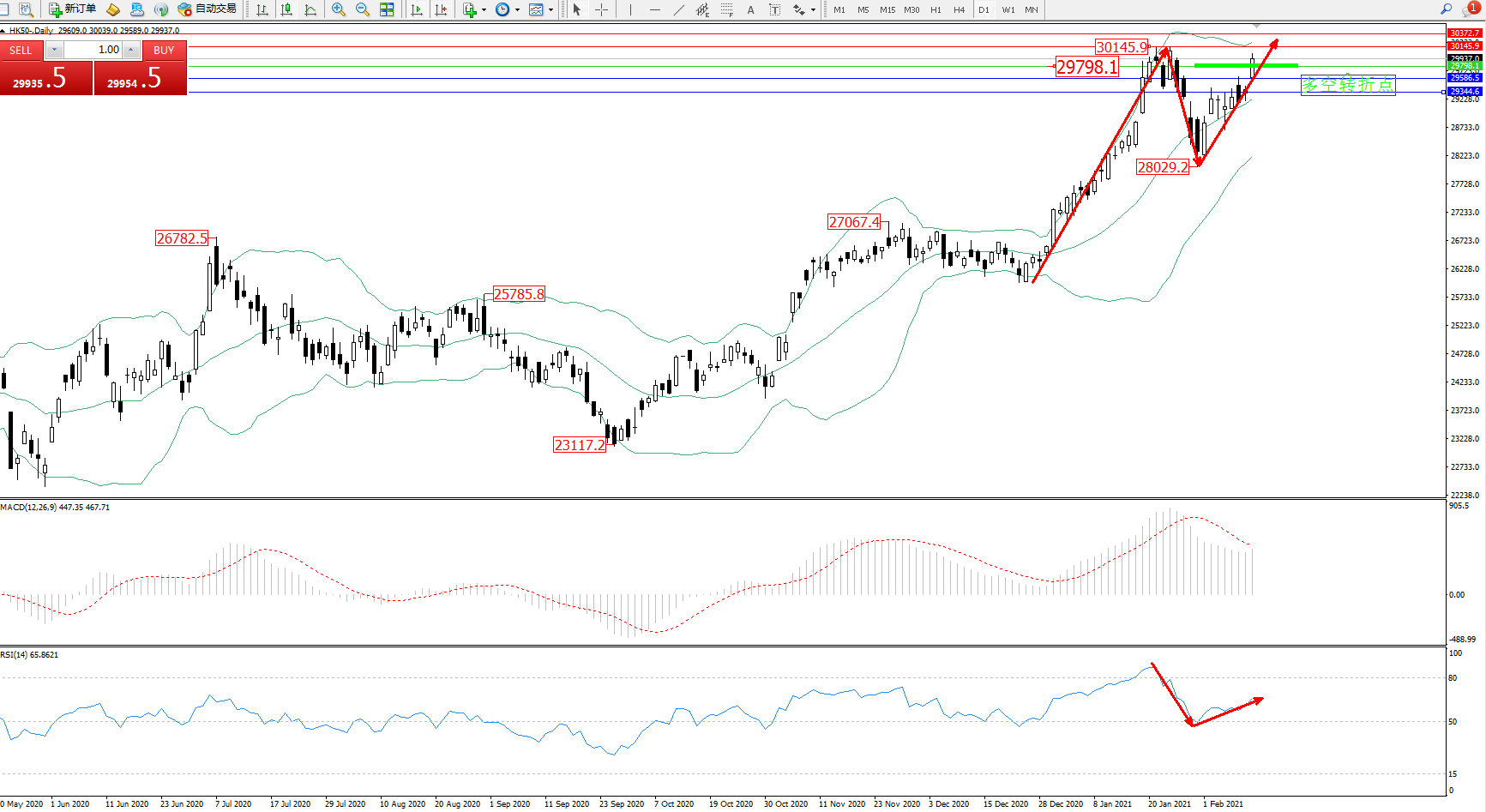Toggle the chart shift button

pos(441,9)
